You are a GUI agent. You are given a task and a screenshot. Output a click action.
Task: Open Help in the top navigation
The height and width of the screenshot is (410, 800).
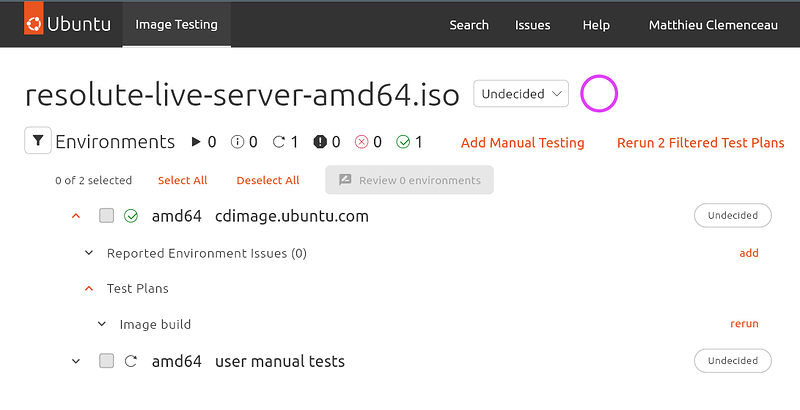[596, 25]
